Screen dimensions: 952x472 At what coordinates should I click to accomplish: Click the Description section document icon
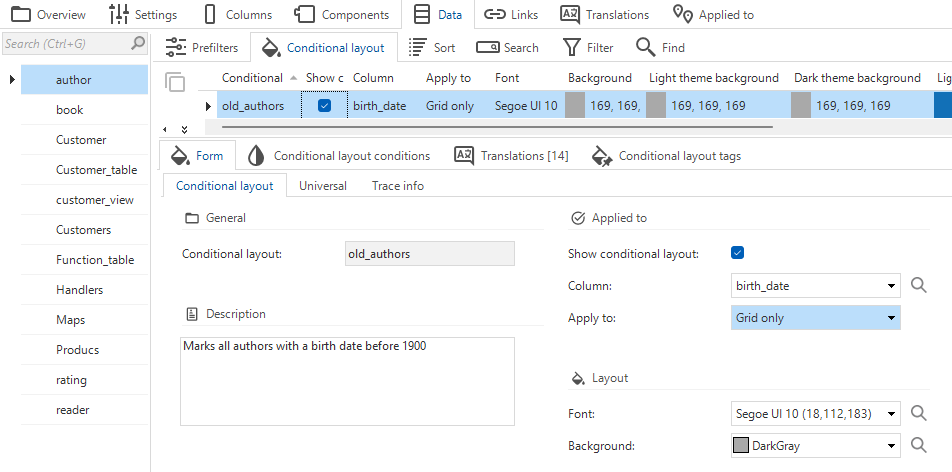click(192, 314)
